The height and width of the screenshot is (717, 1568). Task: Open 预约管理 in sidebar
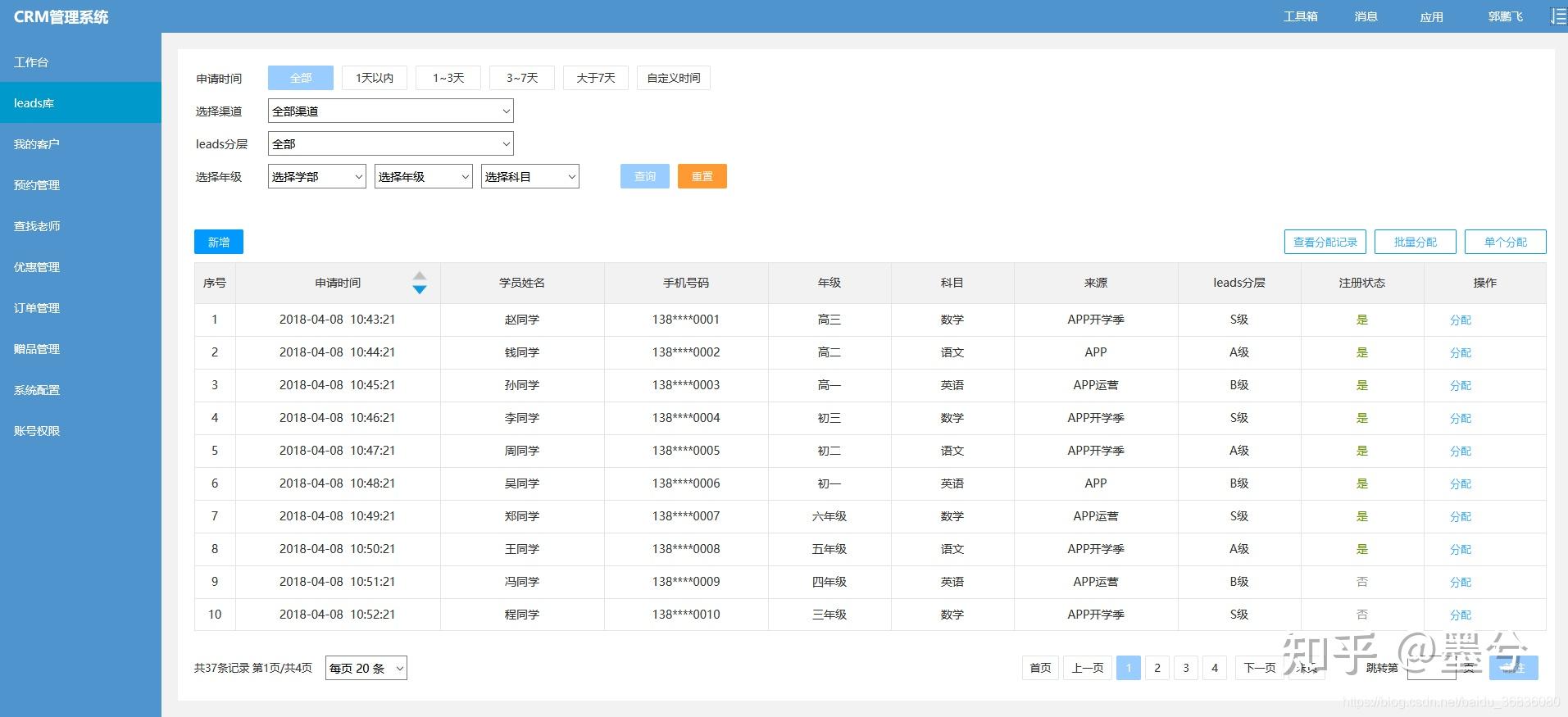(80, 184)
